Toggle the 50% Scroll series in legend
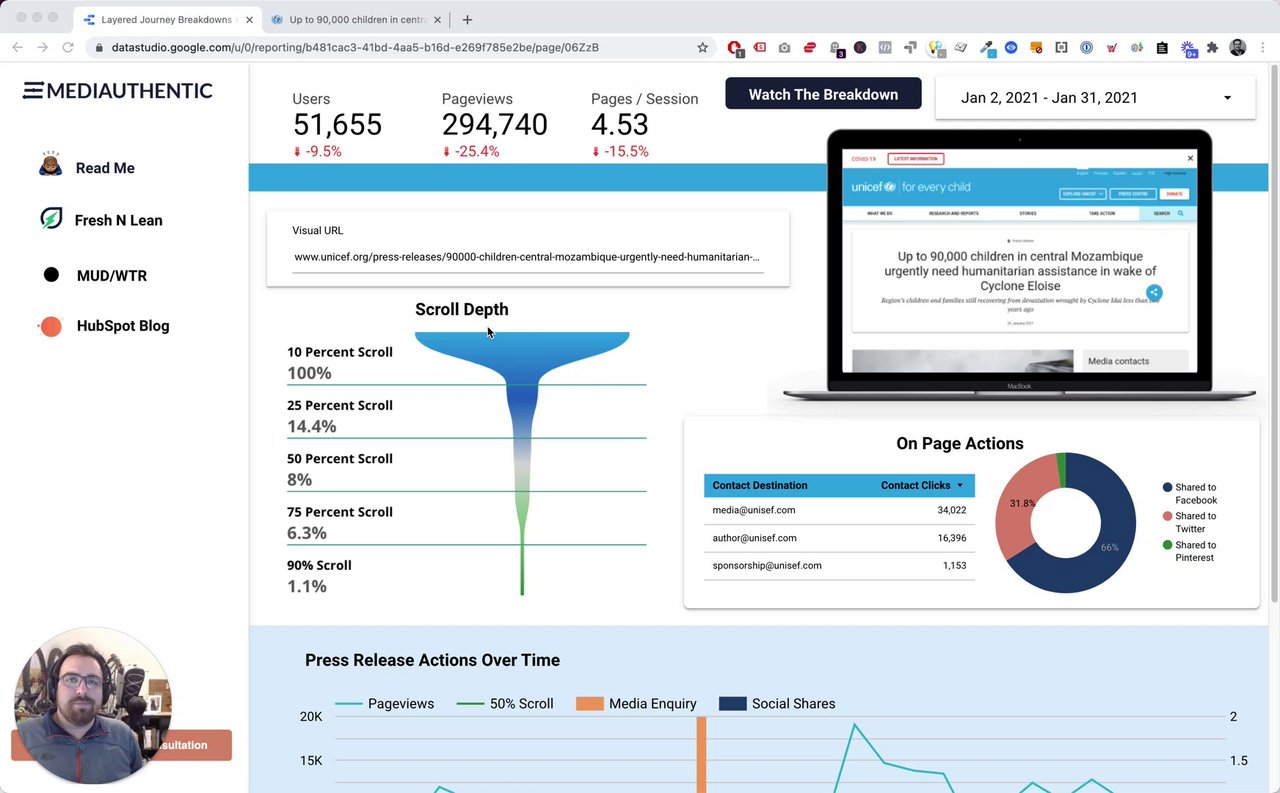This screenshot has height=793, width=1280. tap(505, 704)
